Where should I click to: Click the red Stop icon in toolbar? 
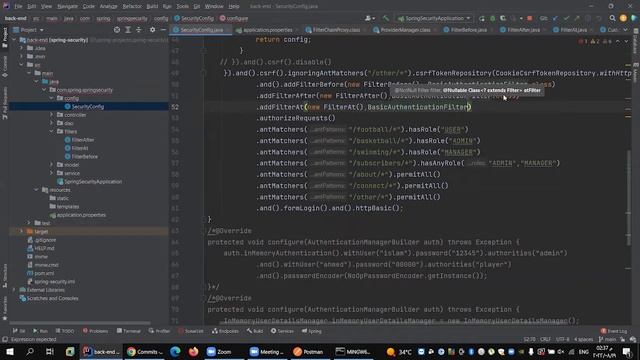(x=530, y=18)
